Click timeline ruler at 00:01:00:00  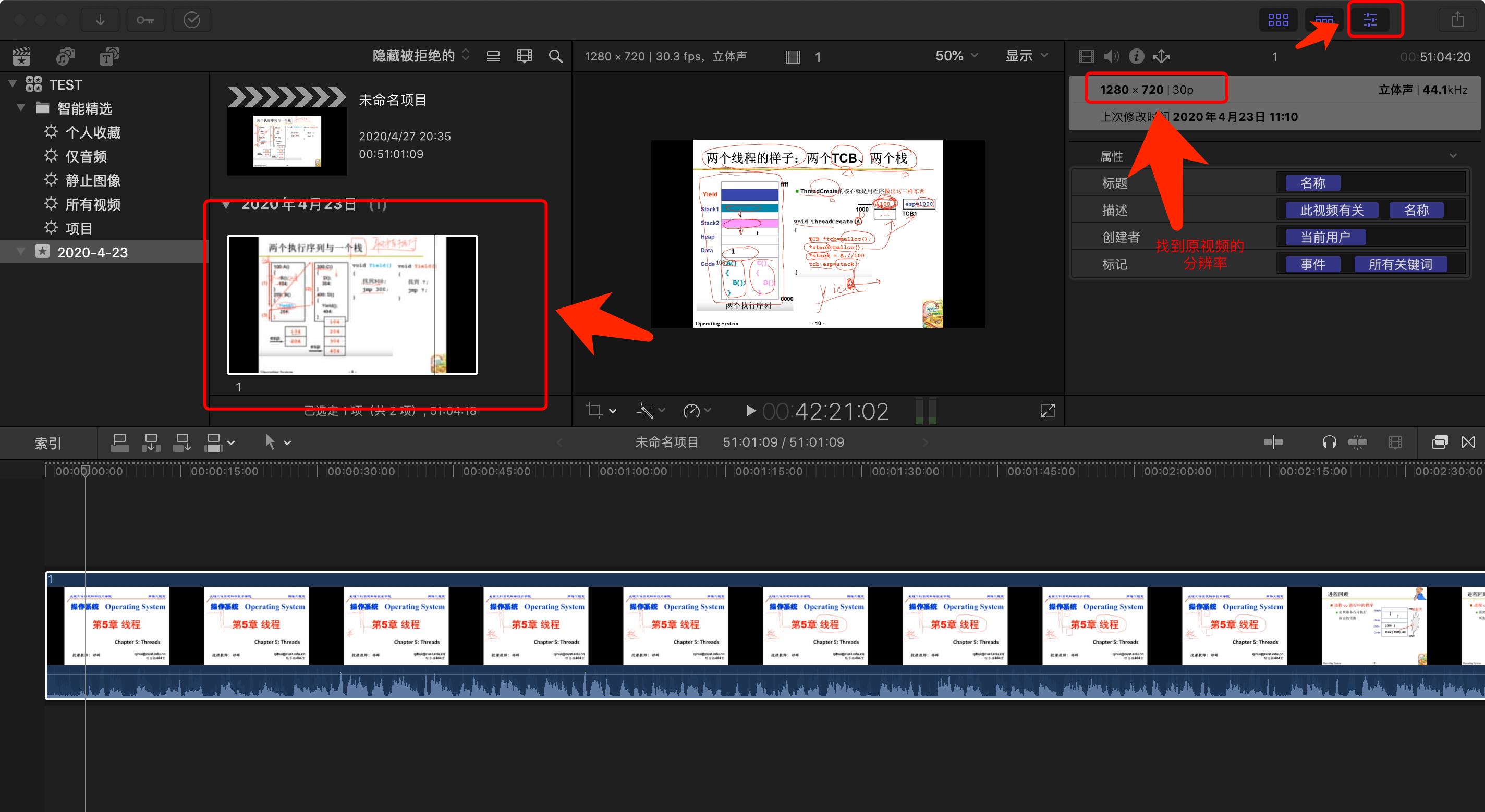pos(633,471)
